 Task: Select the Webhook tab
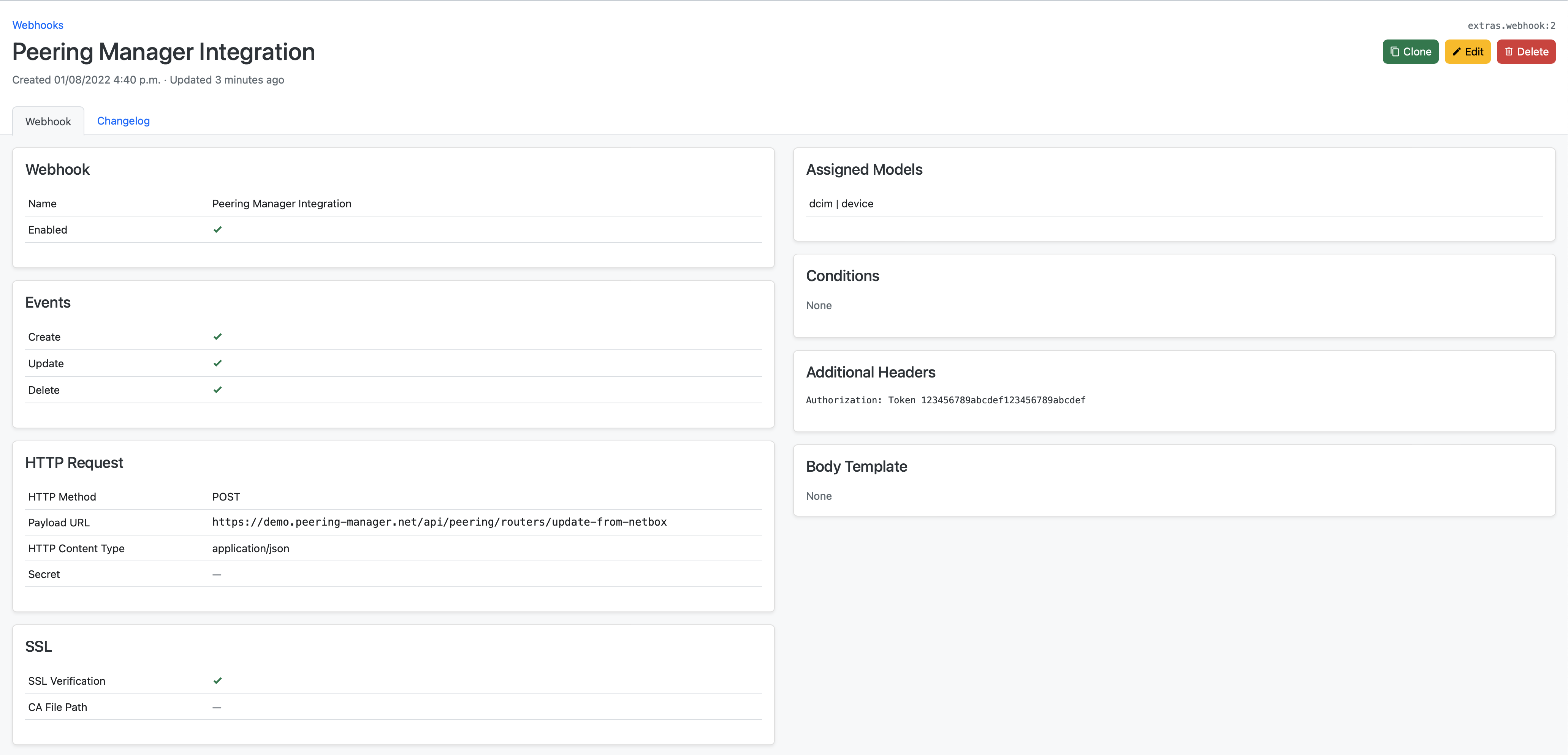(48, 121)
